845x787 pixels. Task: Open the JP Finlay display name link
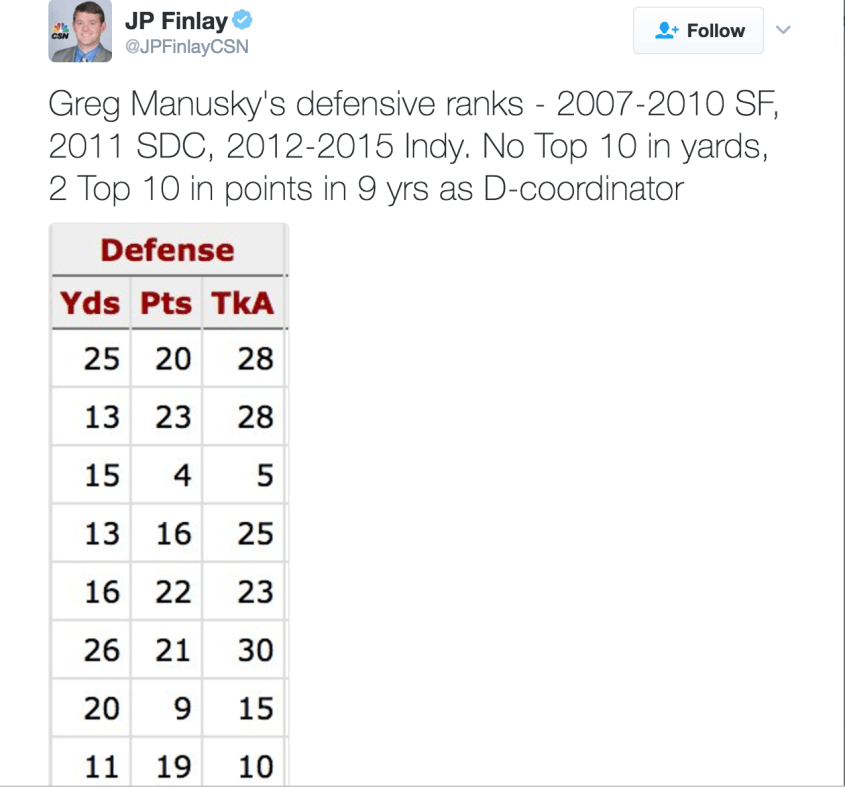(176, 21)
